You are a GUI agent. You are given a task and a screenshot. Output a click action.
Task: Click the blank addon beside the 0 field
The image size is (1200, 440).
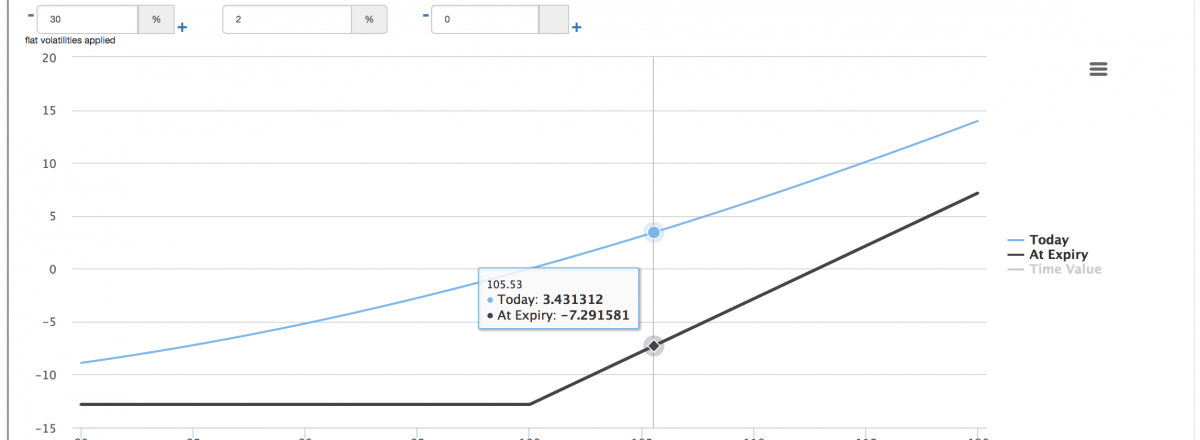coord(553,19)
